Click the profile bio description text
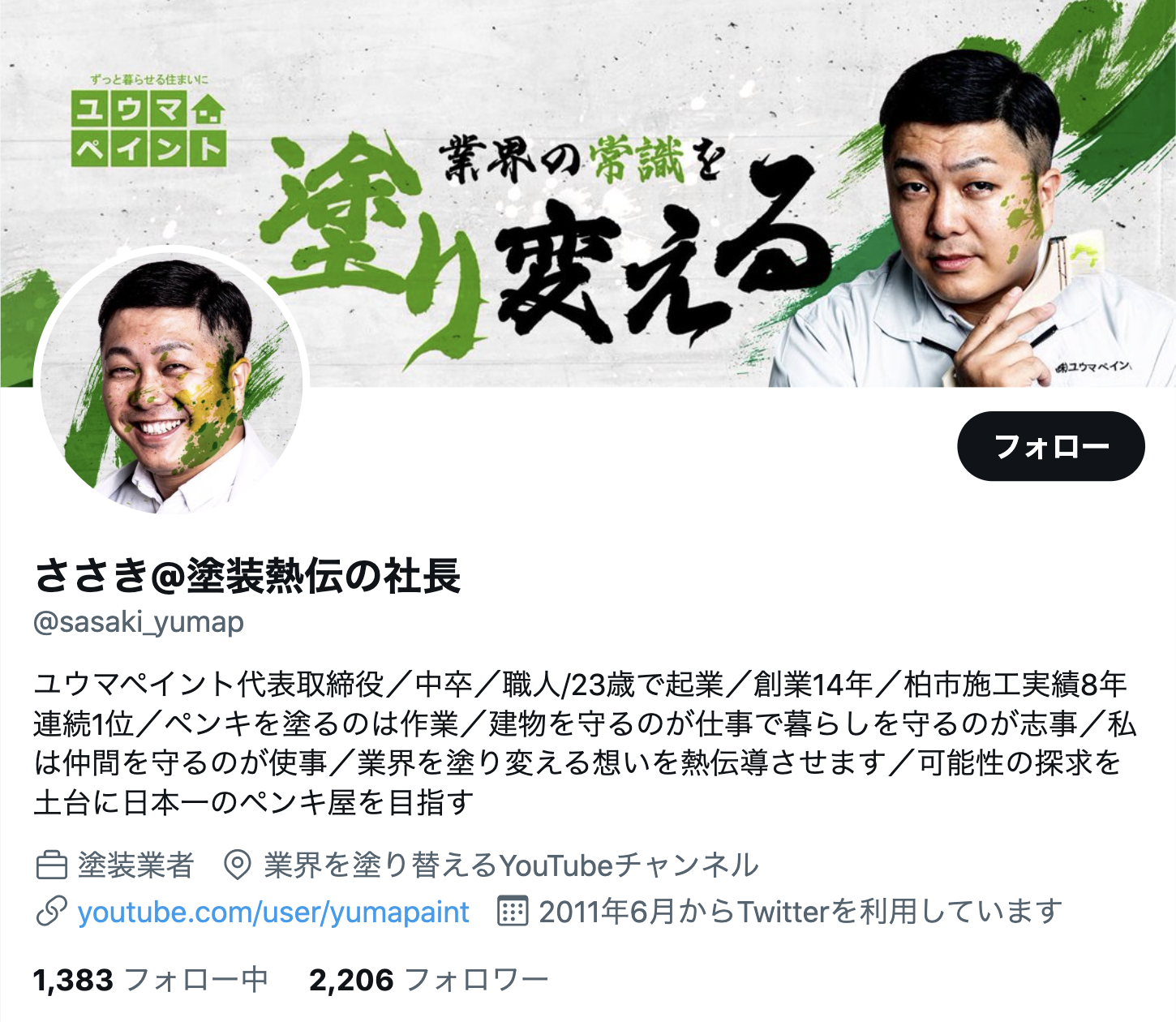Screen dimensions: 1176x1022 [x=585, y=743]
